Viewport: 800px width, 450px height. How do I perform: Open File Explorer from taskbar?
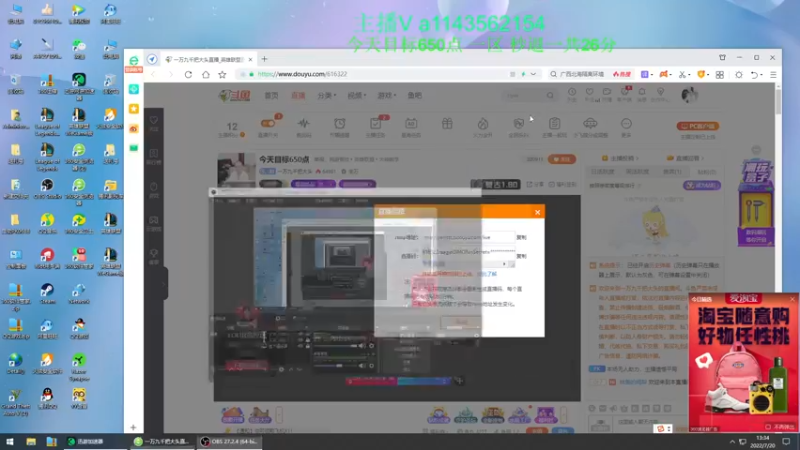(31, 442)
